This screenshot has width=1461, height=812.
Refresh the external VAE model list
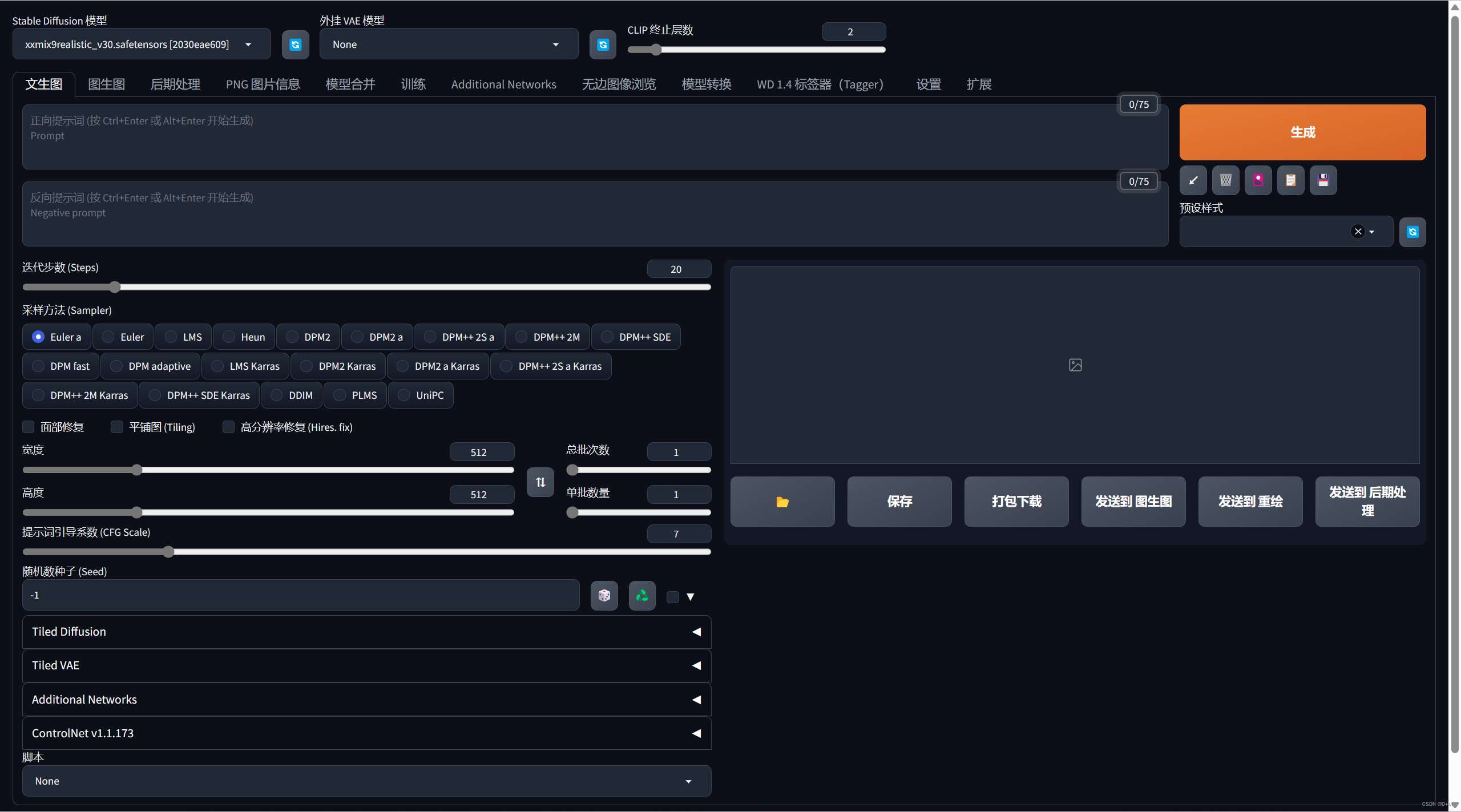pos(603,45)
